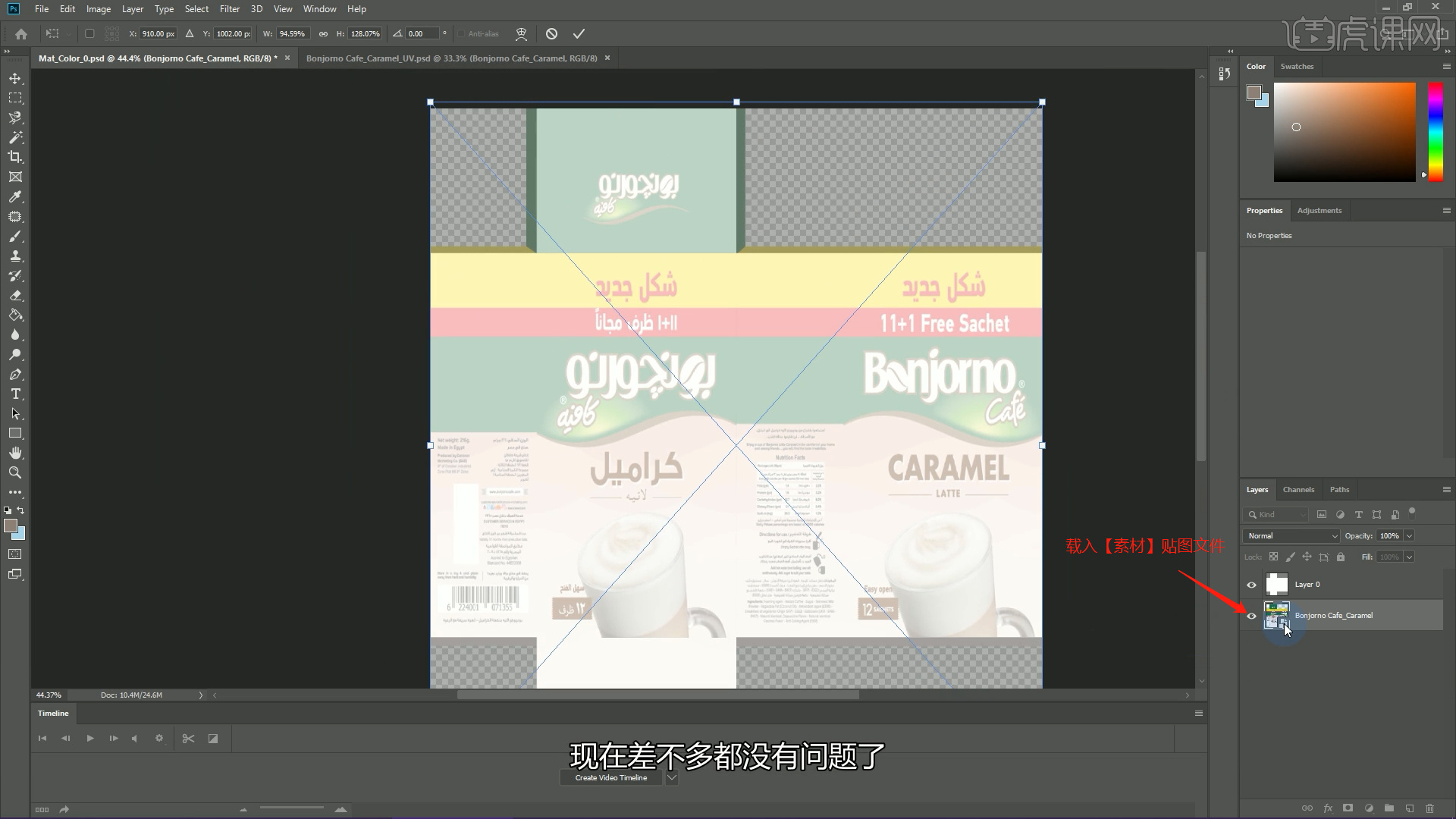Cancel the transform in options bar

coord(551,33)
